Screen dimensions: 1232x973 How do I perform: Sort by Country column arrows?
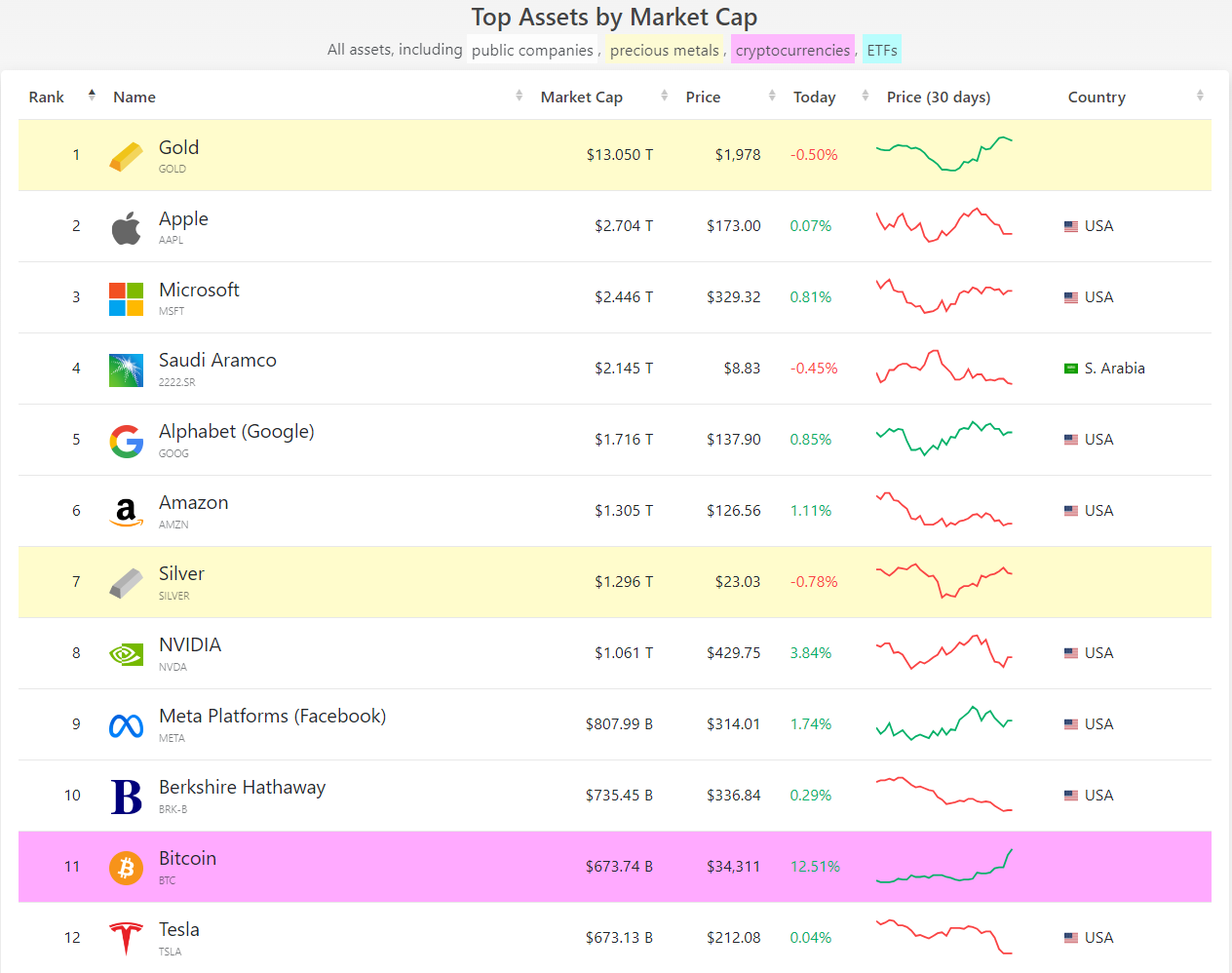pyautogui.click(x=1200, y=96)
